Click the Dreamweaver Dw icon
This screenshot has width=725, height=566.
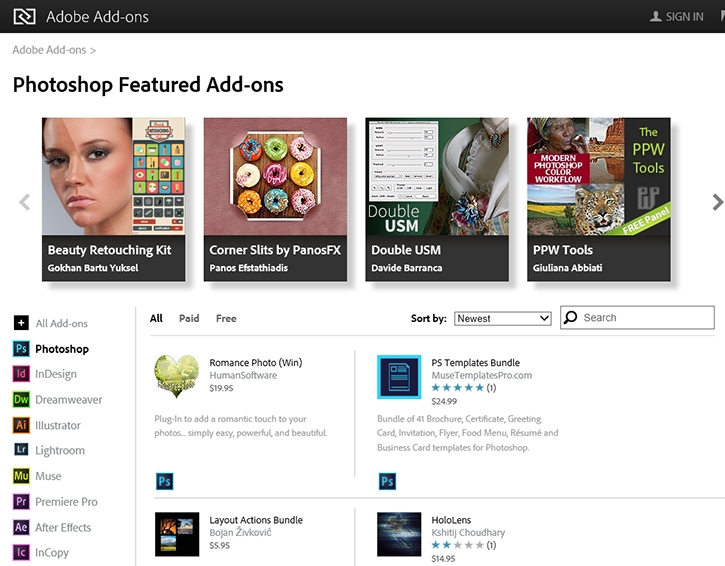(21, 400)
